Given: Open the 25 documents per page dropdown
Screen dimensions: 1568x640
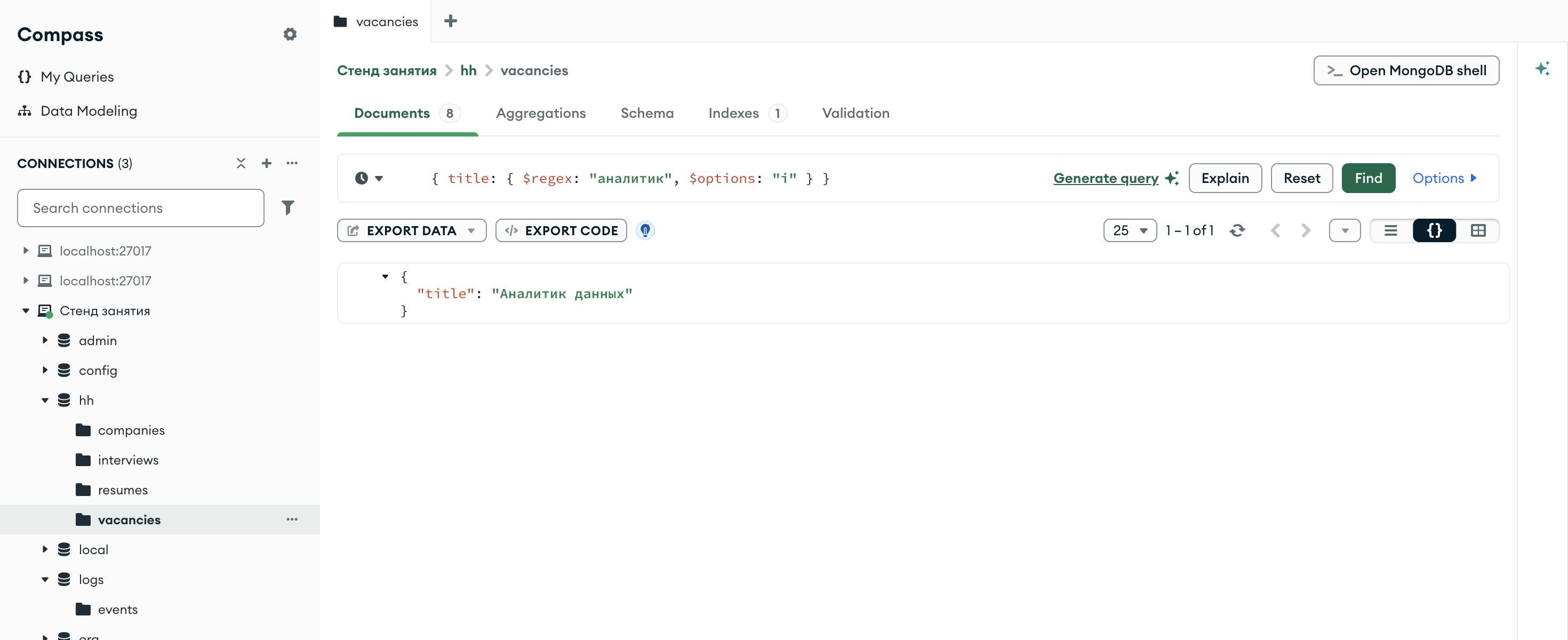Looking at the screenshot, I should coord(1130,231).
